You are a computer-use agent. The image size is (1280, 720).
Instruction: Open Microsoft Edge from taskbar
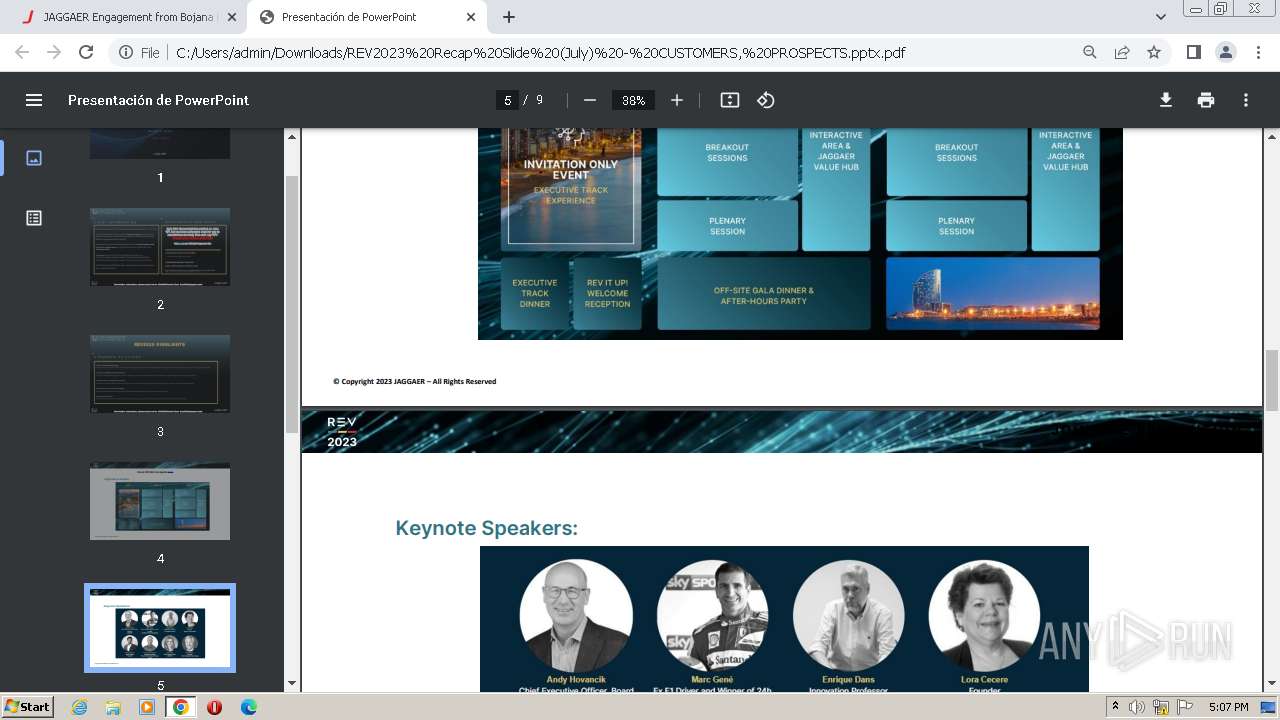[248, 707]
